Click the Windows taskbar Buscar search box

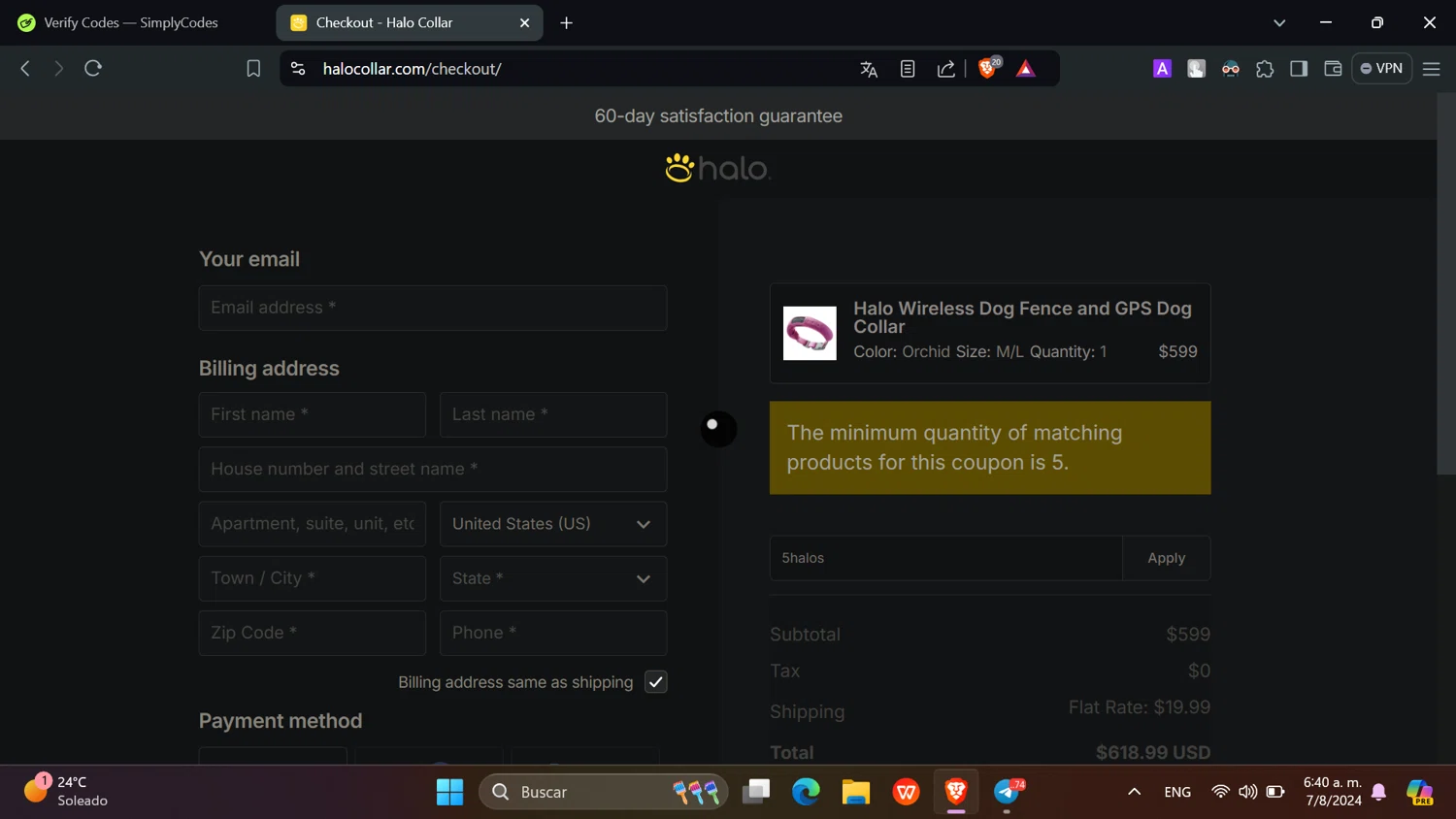[604, 792]
